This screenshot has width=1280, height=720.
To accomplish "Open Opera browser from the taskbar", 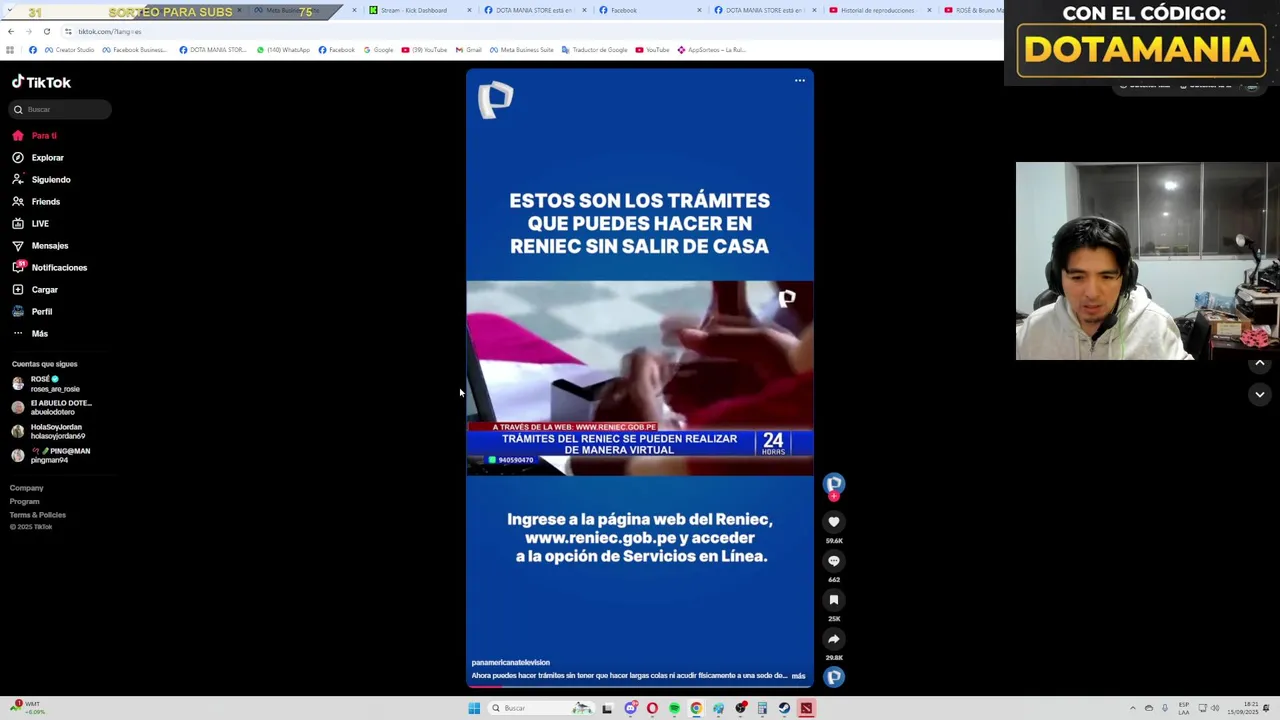I will [x=652, y=708].
